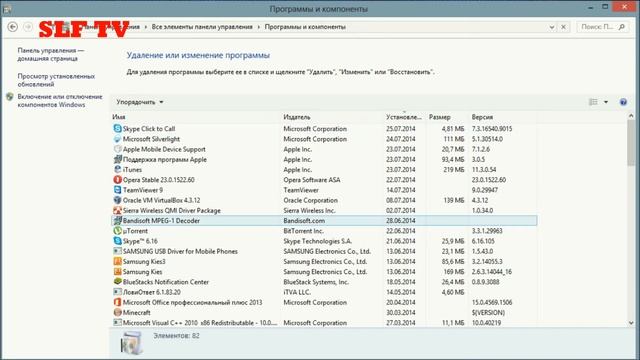The width and height of the screenshot is (640, 360).
Task: Open the Упорядочить dropdown menu
Action: pos(140,102)
